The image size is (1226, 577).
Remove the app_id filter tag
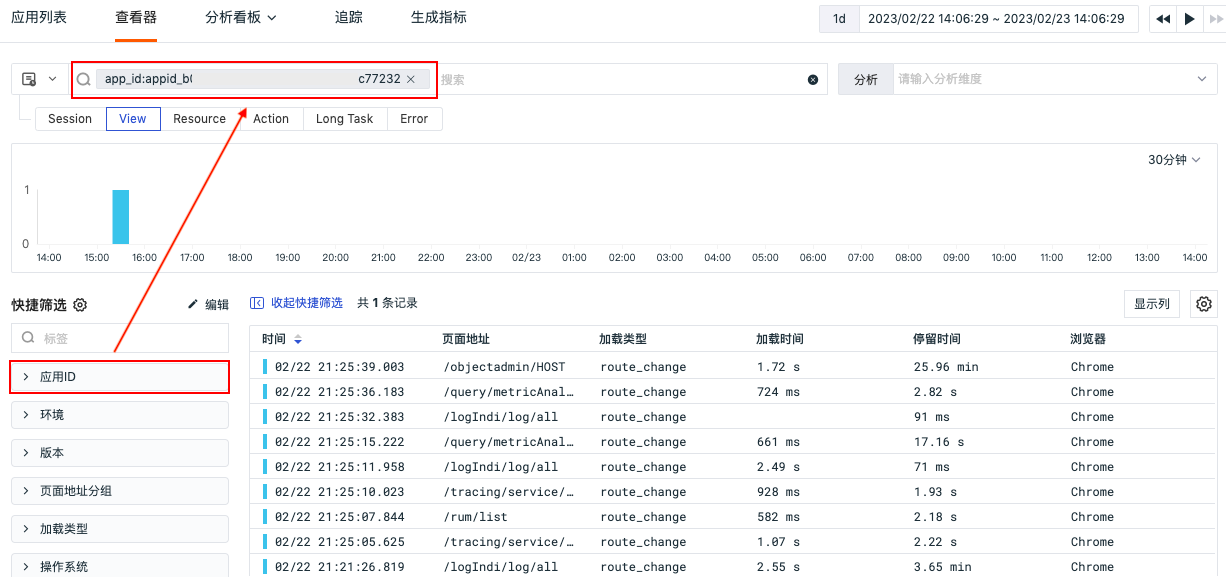coord(410,79)
